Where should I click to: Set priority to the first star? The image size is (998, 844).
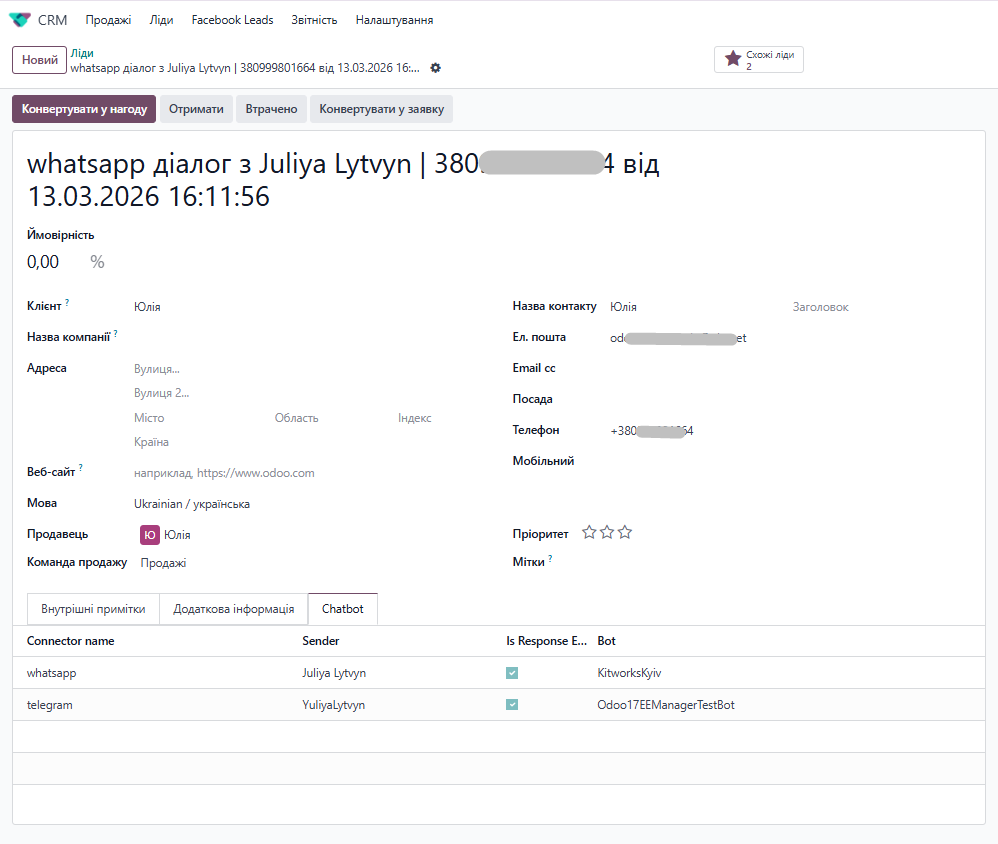(x=589, y=533)
